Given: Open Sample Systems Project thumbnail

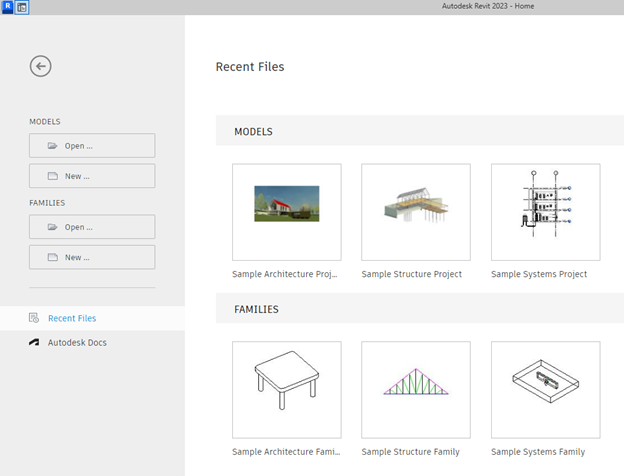Looking at the screenshot, I should click(546, 211).
